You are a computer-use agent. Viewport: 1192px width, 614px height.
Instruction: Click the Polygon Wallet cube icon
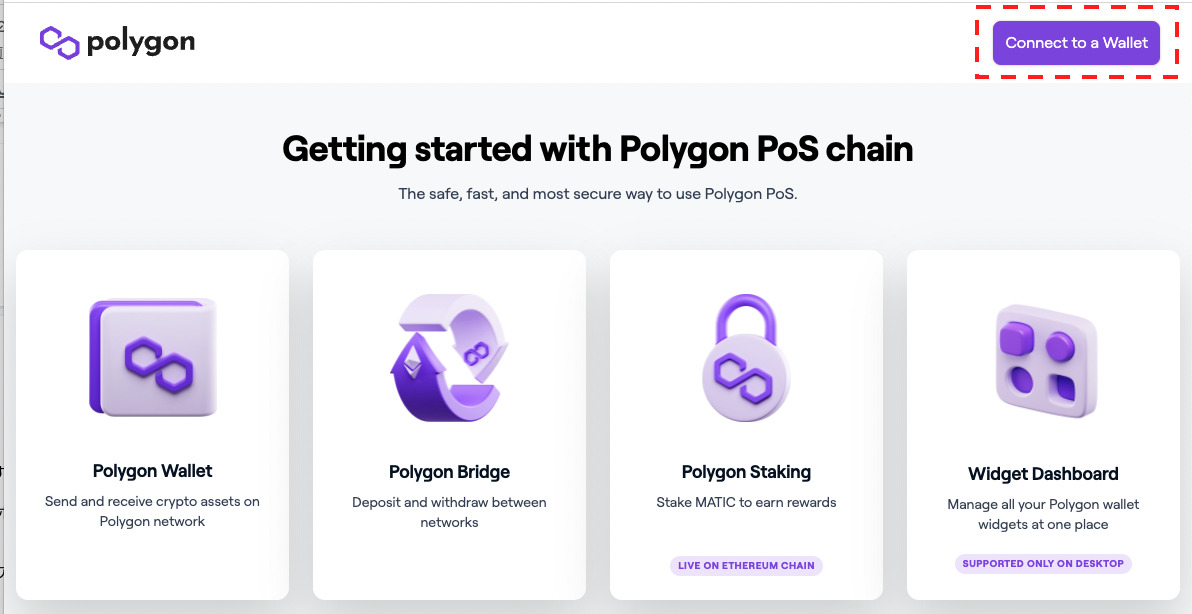(153, 357)
